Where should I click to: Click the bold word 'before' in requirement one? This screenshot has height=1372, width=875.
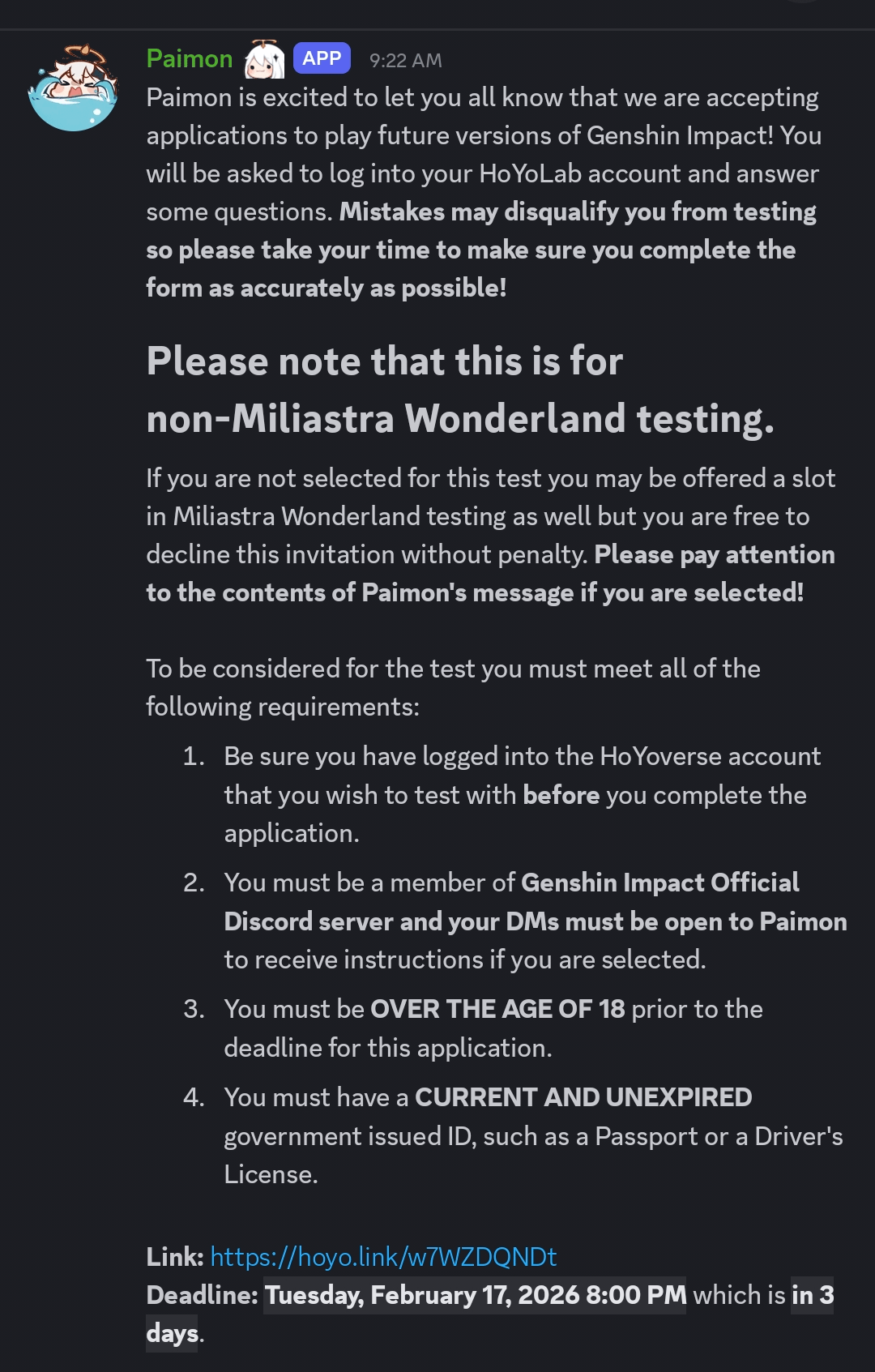click(x=561, y=795)
